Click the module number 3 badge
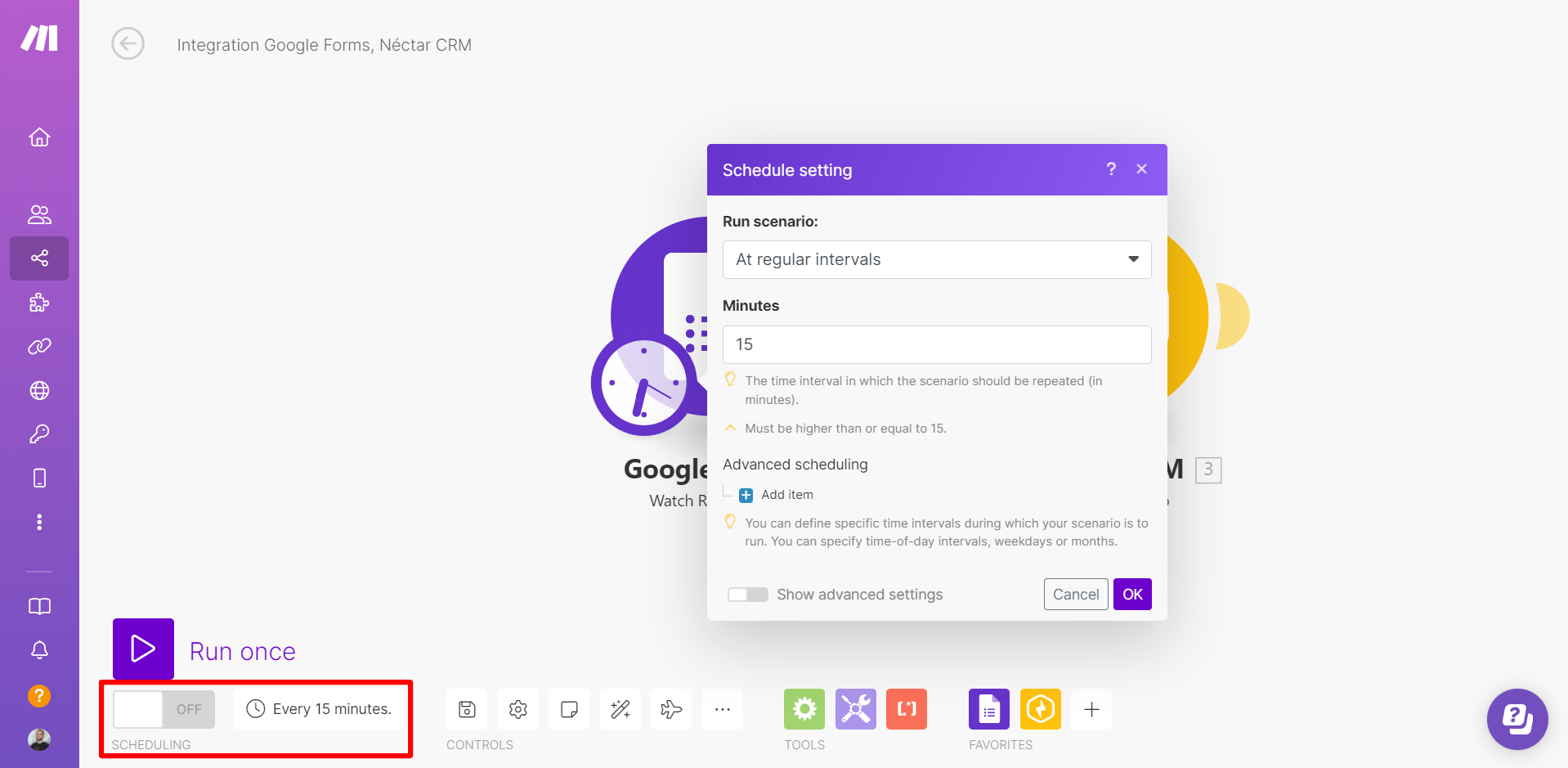The height and width of the screenshot is (768, 1568). [1208, 469]
